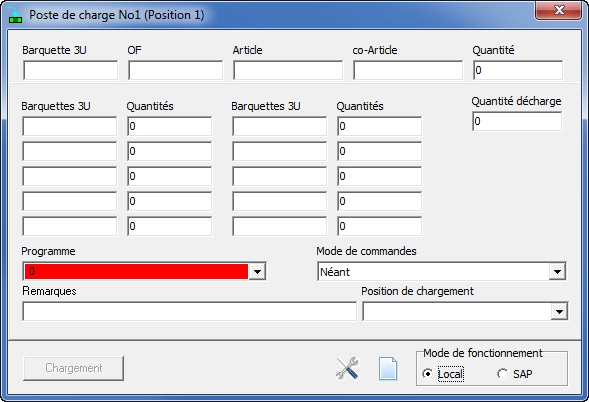Image resolution: width=589 pixels, height=402 pixels.
Task: Click the app icon in the title bar
Action: coord(15,15)
